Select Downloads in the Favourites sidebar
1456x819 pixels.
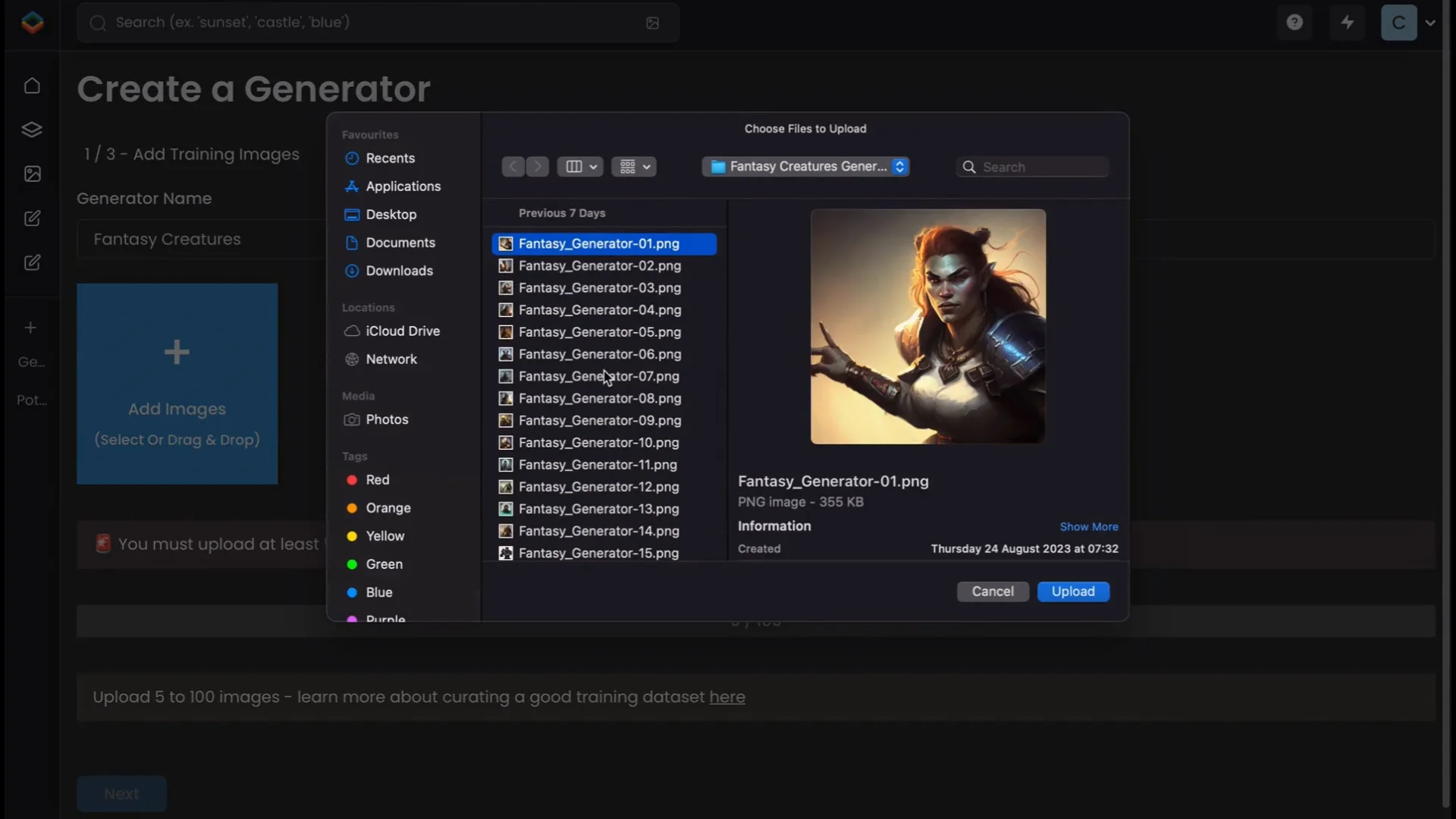tap(399, 271)
